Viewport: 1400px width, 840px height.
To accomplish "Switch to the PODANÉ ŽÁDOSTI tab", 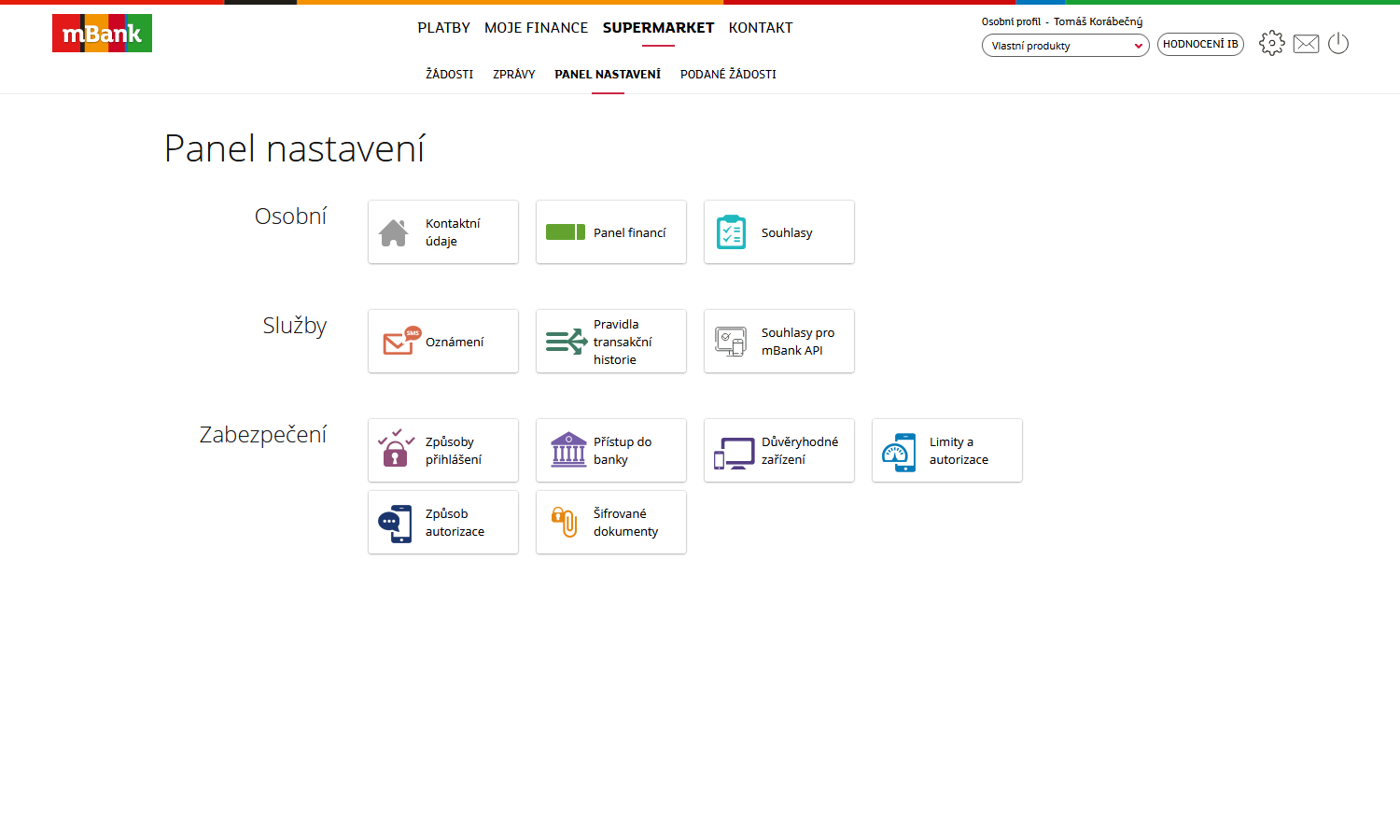I will coord(728,75).
